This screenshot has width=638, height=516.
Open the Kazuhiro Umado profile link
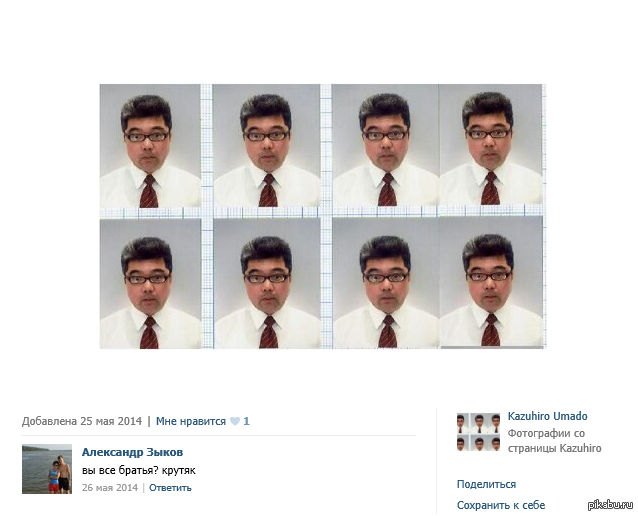click(547, 416)
